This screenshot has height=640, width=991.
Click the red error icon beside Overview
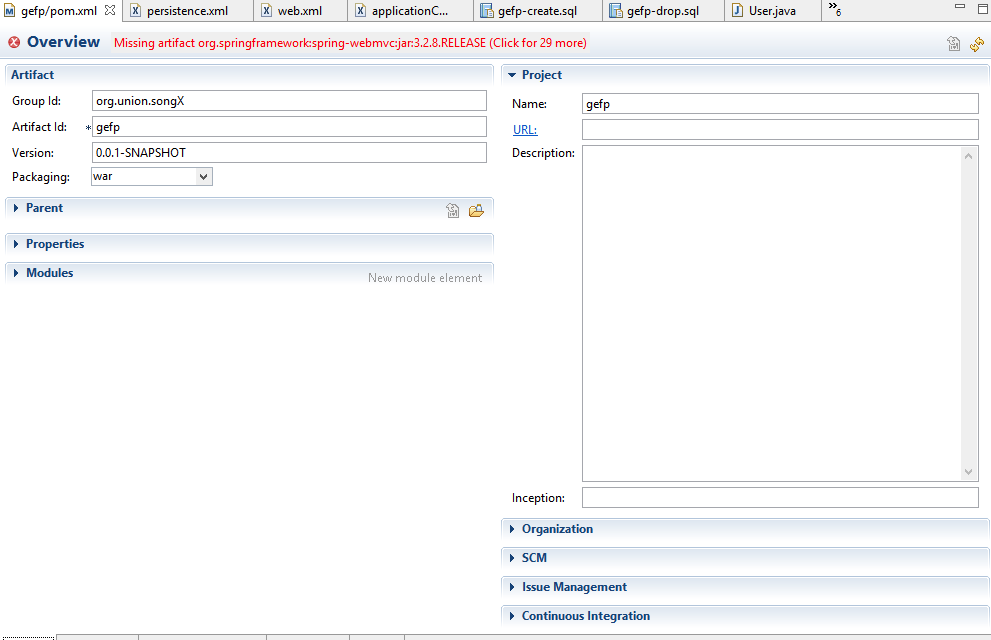pyautogui.click(x=14, y=43)
